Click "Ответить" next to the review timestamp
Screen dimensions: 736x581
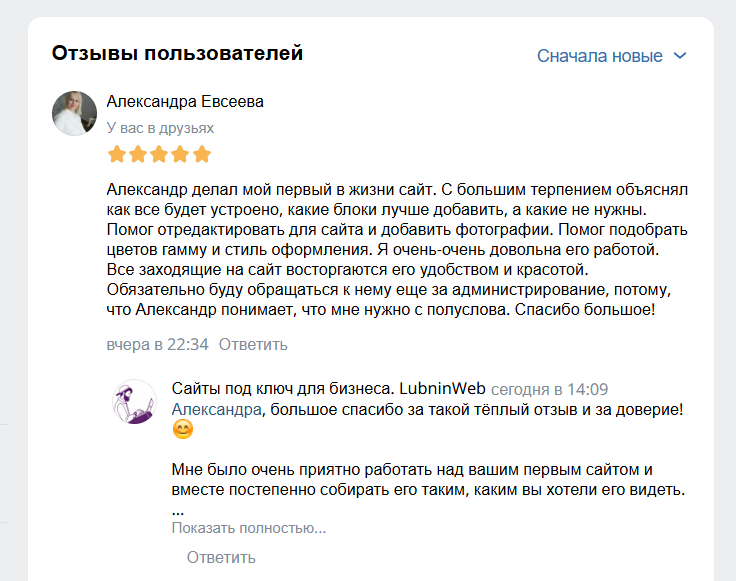pos(253,344)
